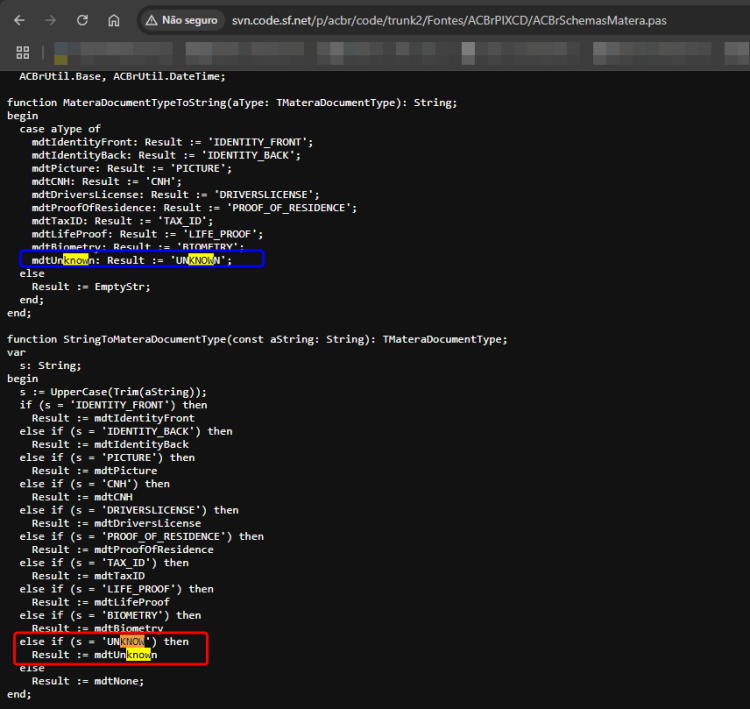Click the line 'Result := mdtPicture'
Image resolution: width=750 pixels, height=709 pixels.
coord(94,471)
